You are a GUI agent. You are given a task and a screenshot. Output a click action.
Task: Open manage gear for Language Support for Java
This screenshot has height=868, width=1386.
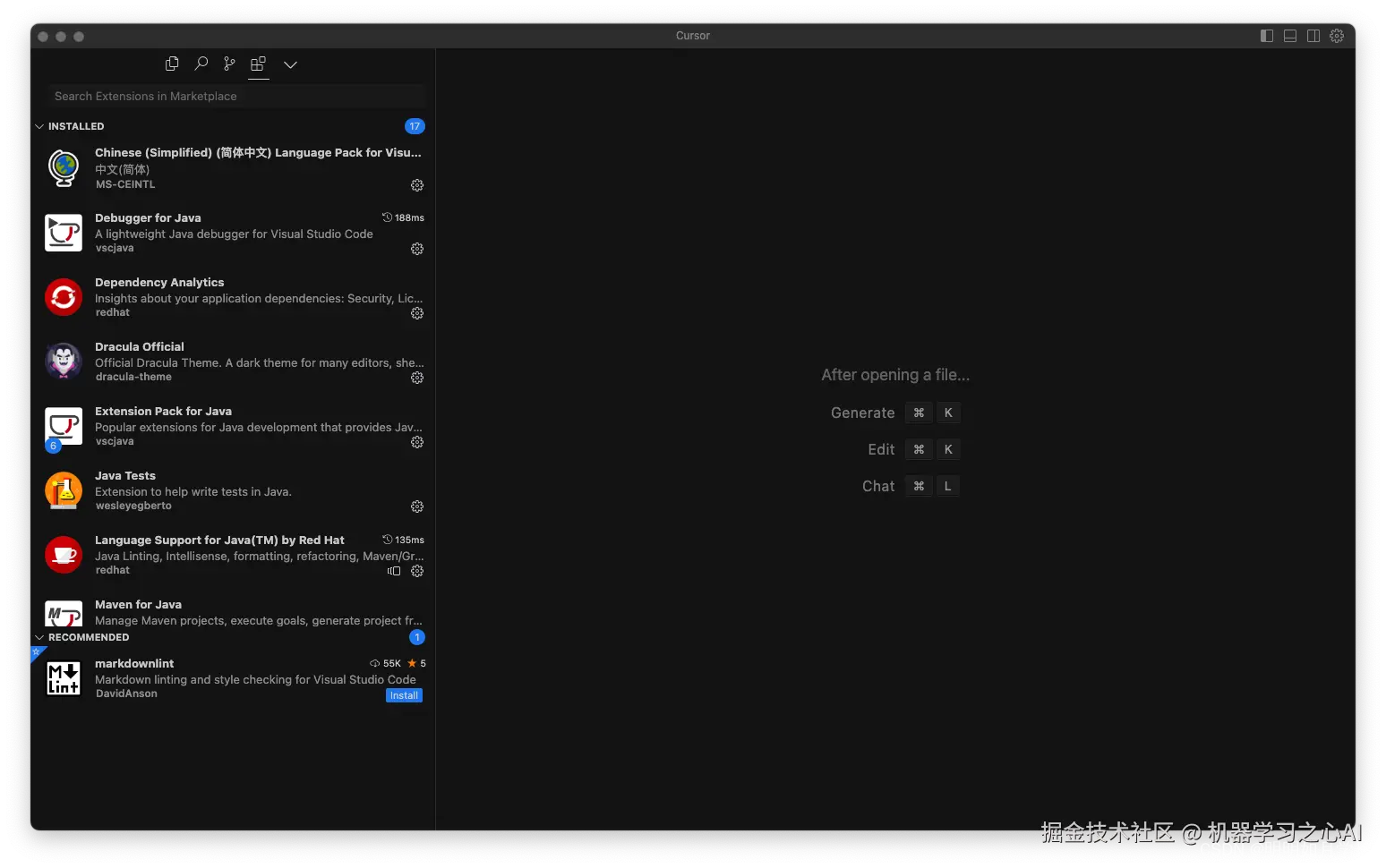coord(417,571)
